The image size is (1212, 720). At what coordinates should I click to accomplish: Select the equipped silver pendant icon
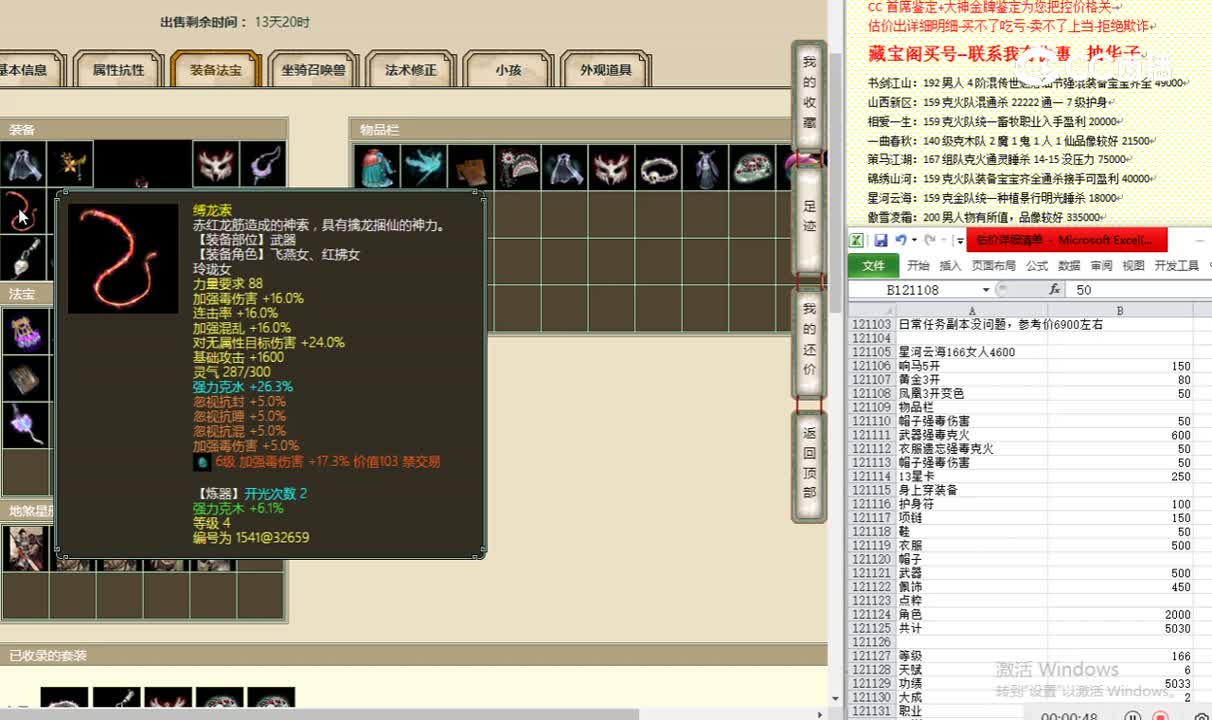pyautogui.click(x=23, y=258)
